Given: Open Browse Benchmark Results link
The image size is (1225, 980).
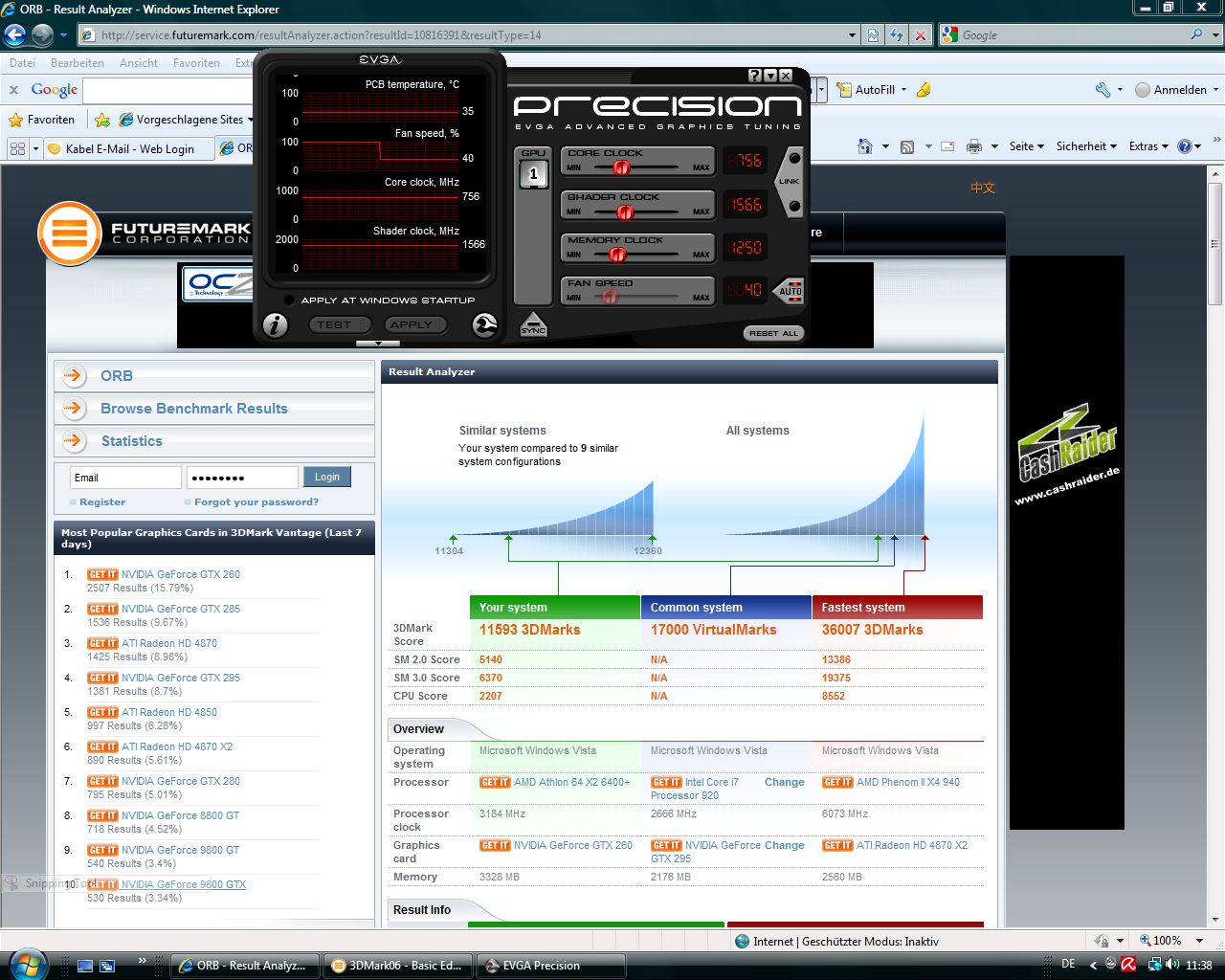Looking at the screenshot, I should (x=194, y=409).
